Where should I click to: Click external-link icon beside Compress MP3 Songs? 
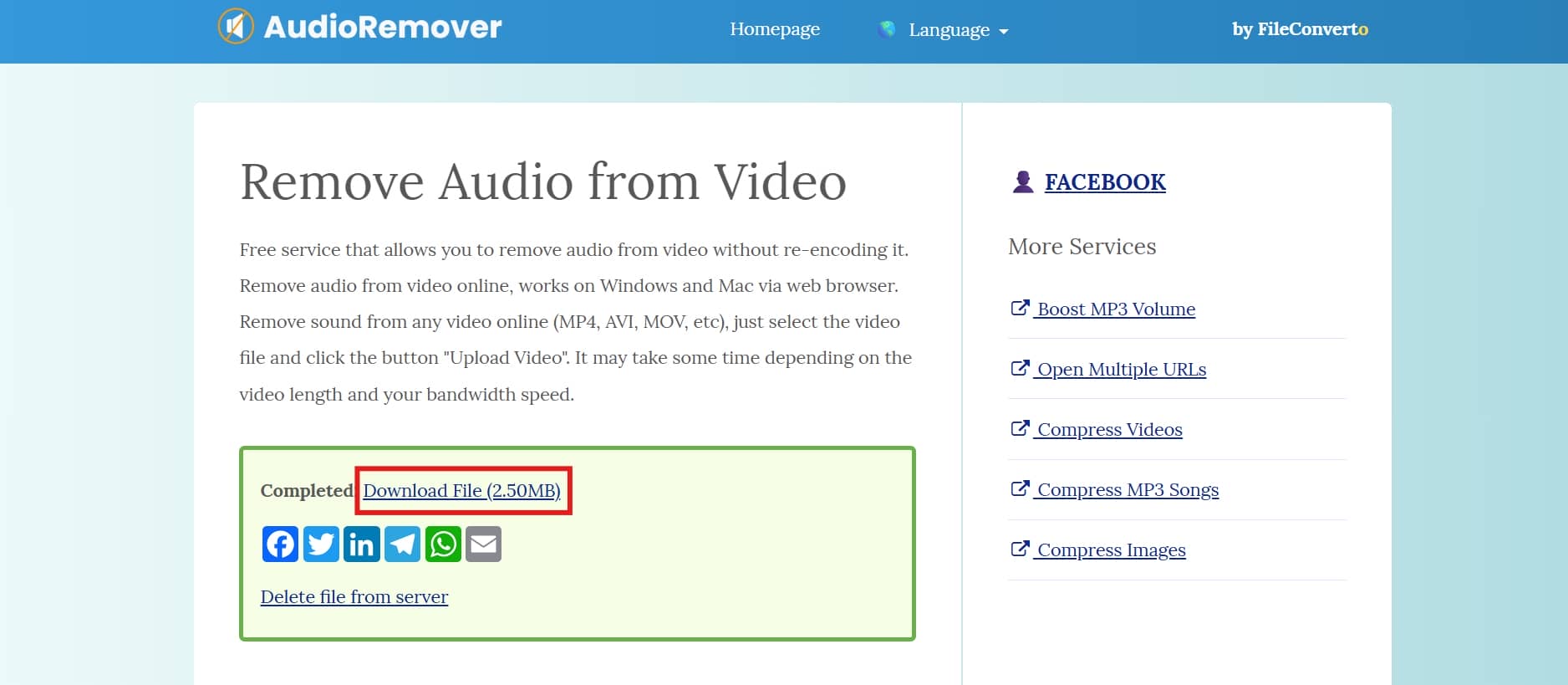pyautogui.click(x=1020, y=488)
